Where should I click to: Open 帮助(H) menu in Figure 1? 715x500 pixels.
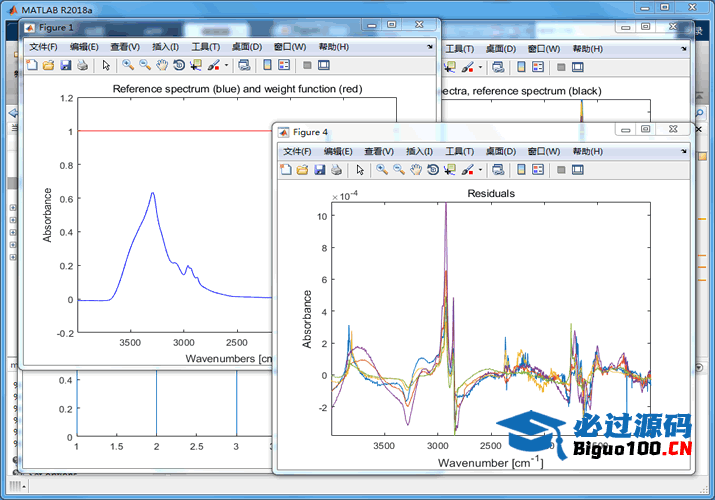pos(333,47)
